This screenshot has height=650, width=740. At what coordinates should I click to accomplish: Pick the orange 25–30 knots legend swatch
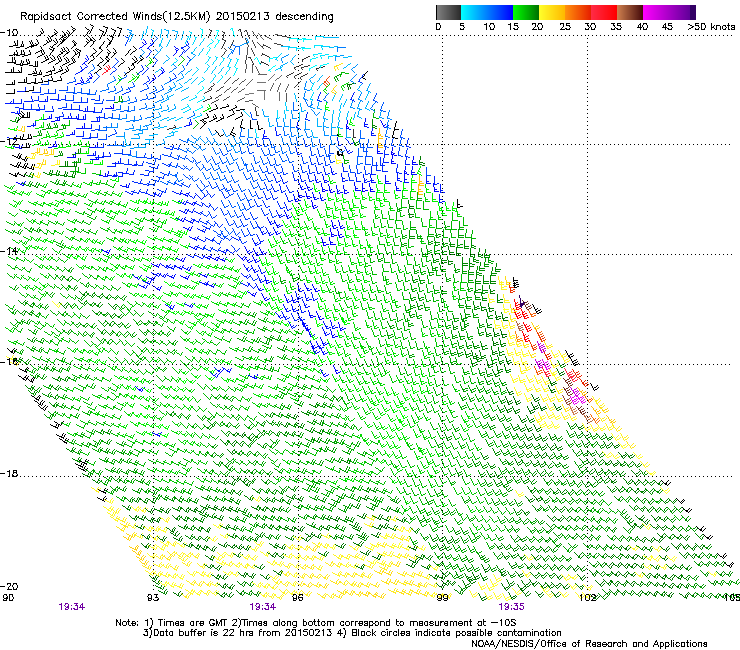[578, 12]
